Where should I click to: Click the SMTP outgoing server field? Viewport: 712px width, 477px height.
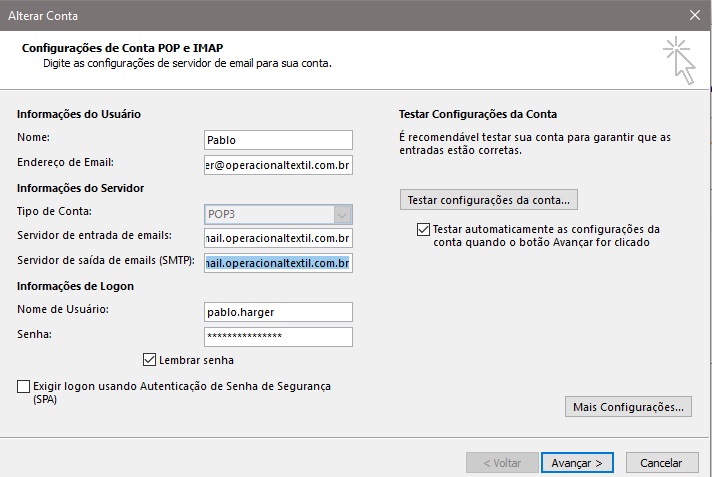click(x=278, y=263)
